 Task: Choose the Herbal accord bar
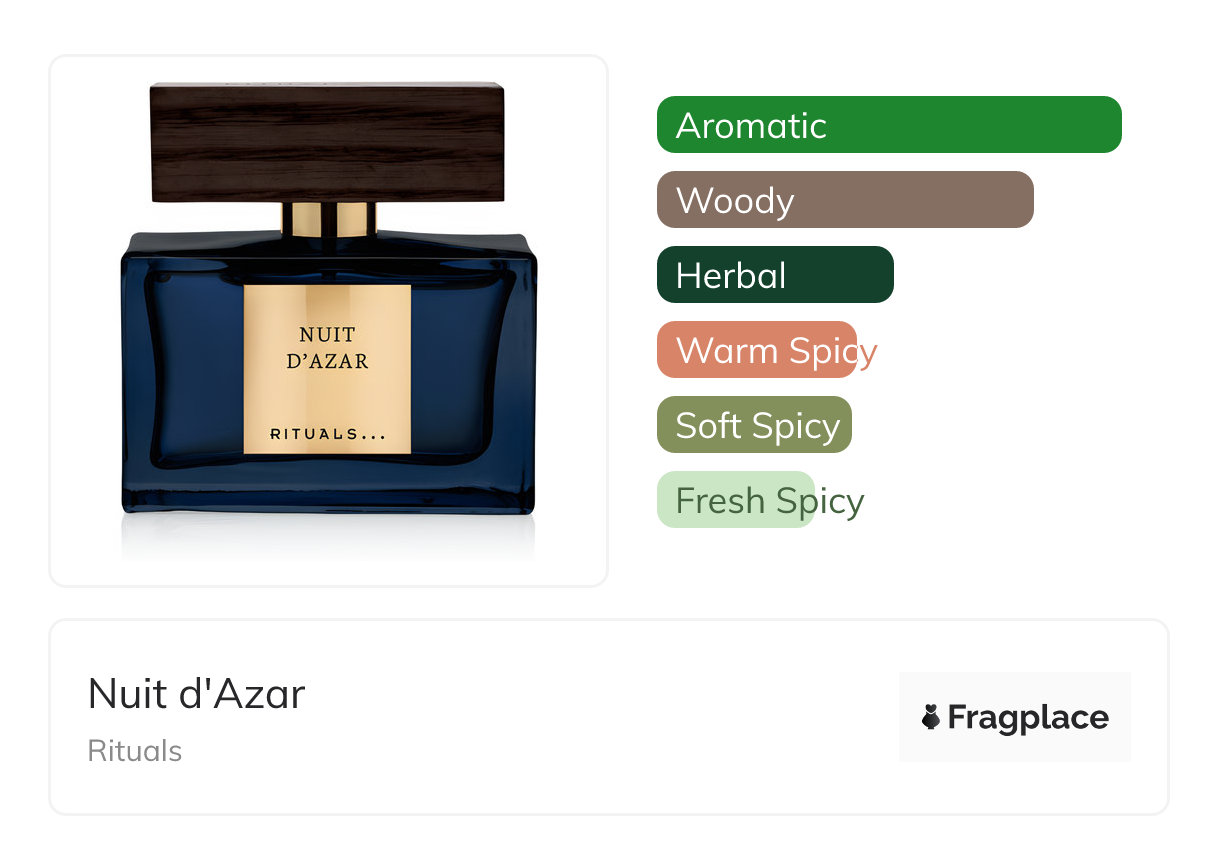coord(775,275)
